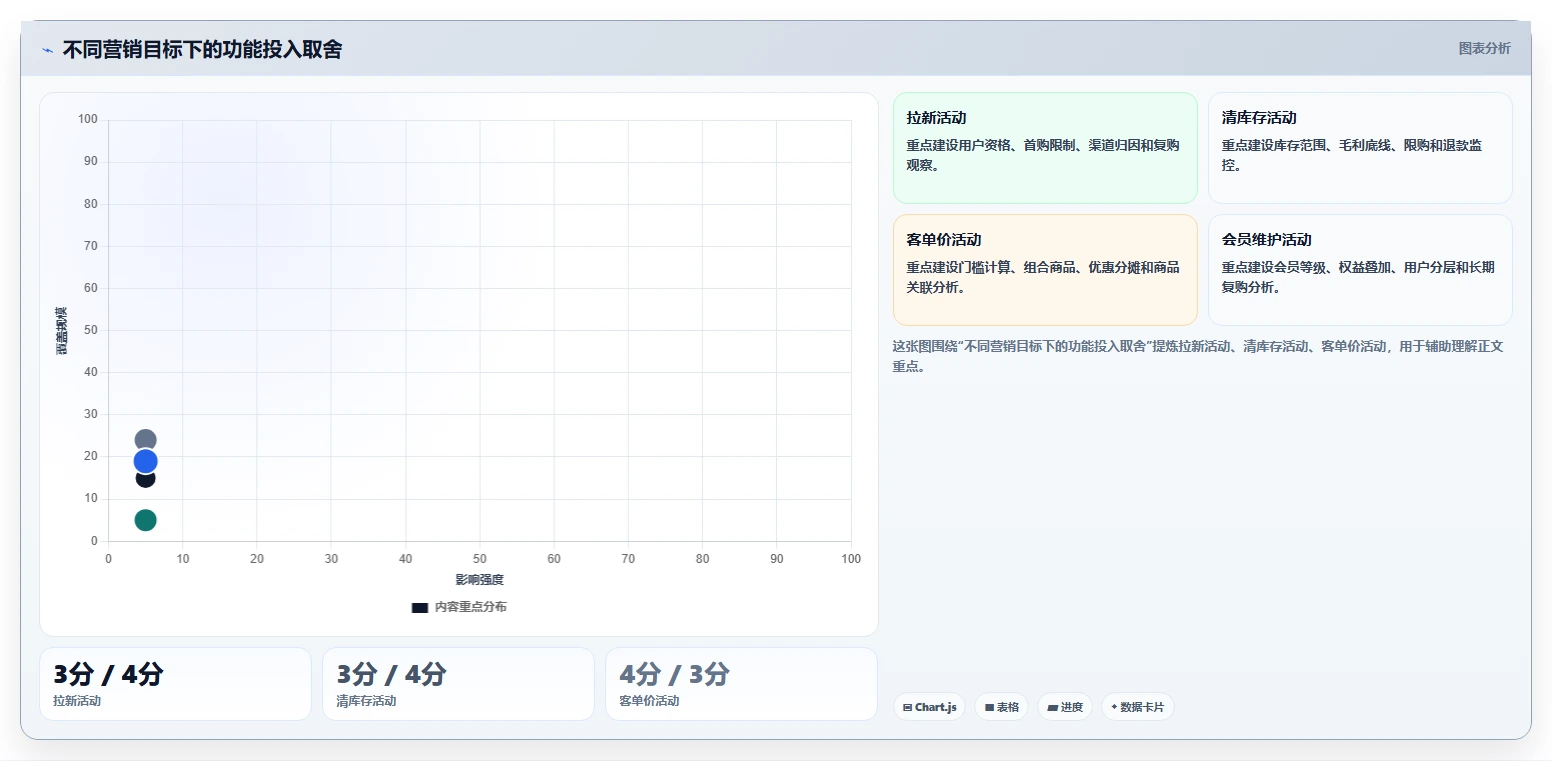Click the title 不同营销目标下的功能投入取舍
The height and width of the screenshot is (761, 1552).
202,49
